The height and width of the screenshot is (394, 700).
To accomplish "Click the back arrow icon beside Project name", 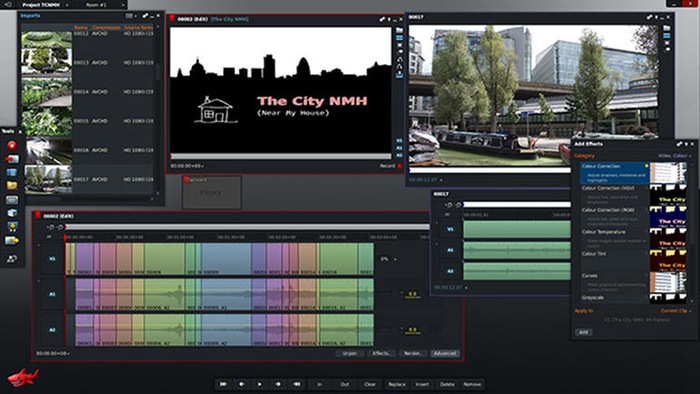I will point(8,4).
